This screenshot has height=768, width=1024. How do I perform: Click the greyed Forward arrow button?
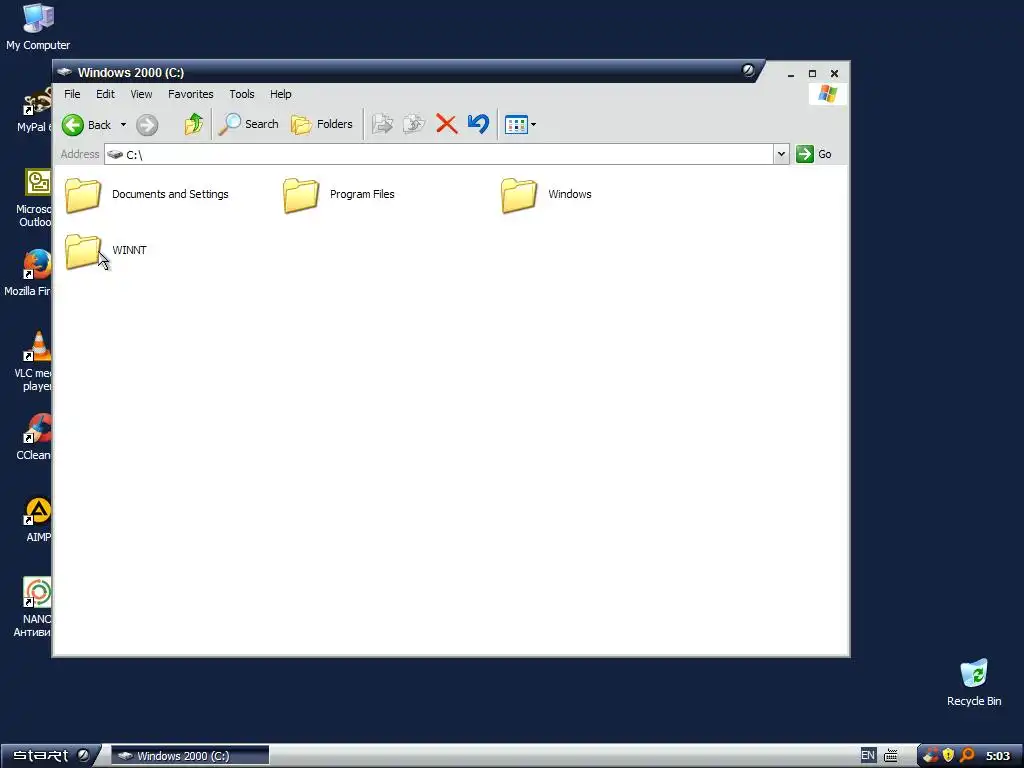[147, 125]
